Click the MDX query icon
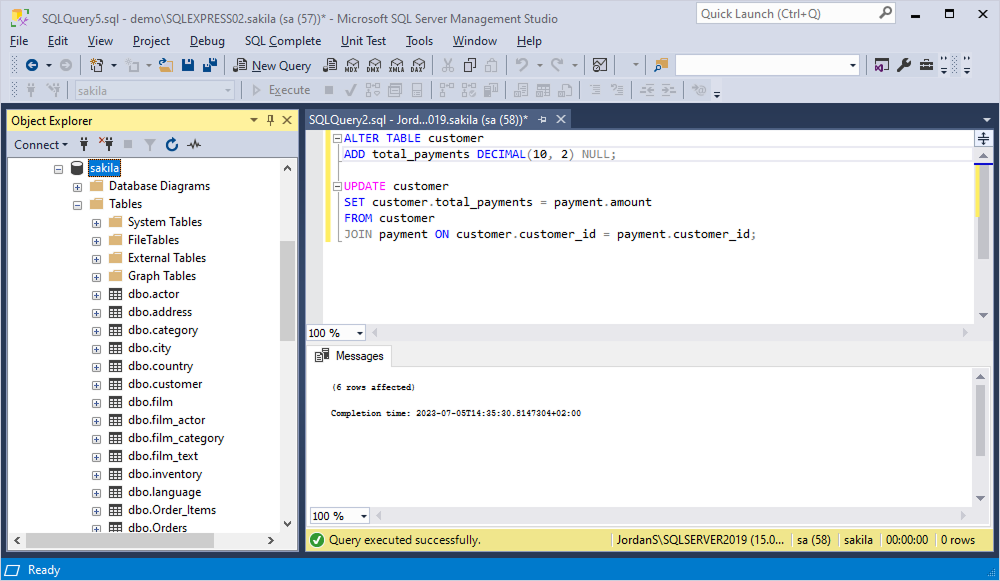This screenshot has width=1000, height=581. click(352, 65)
